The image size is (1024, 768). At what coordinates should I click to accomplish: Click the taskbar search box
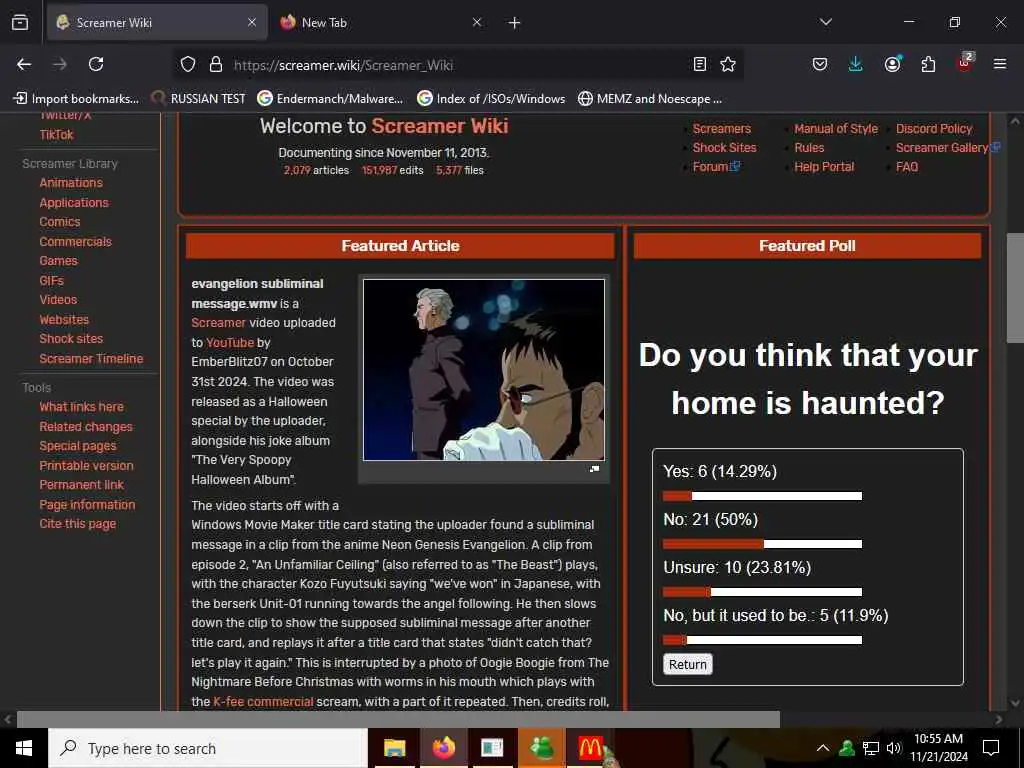click(x=208, y=748)
